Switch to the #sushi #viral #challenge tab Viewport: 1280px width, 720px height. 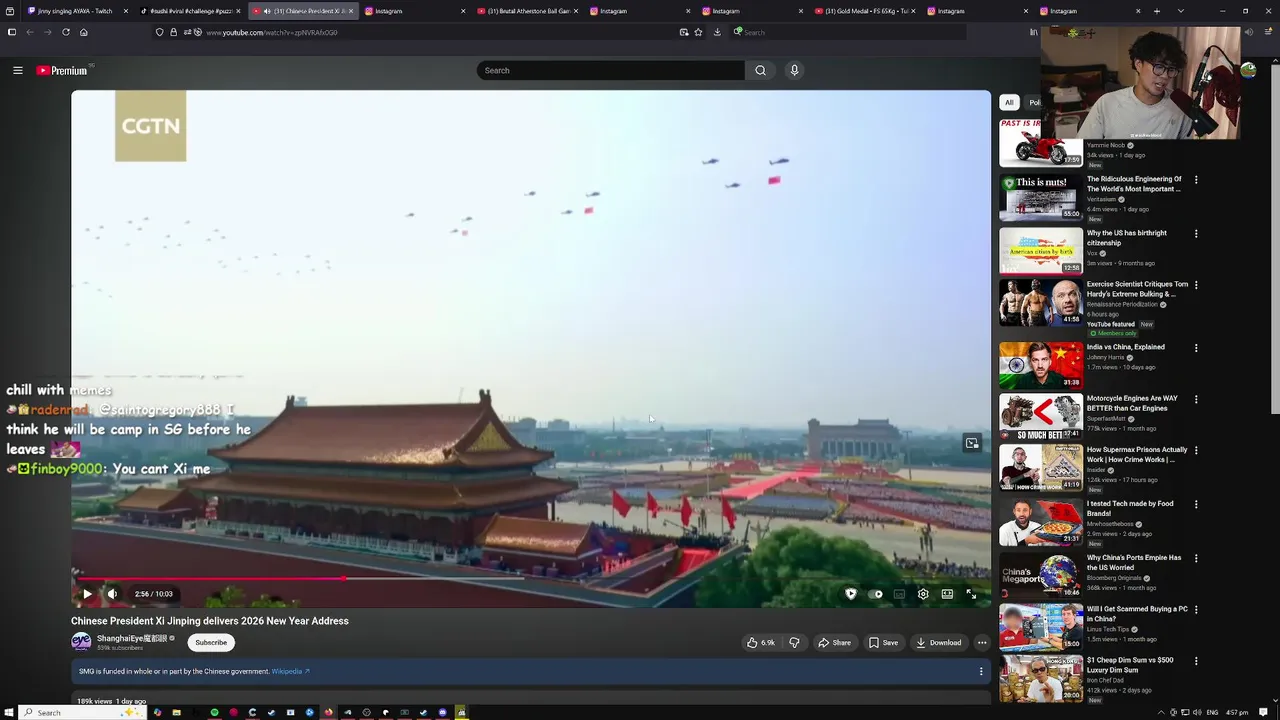(x=190, y=11)
